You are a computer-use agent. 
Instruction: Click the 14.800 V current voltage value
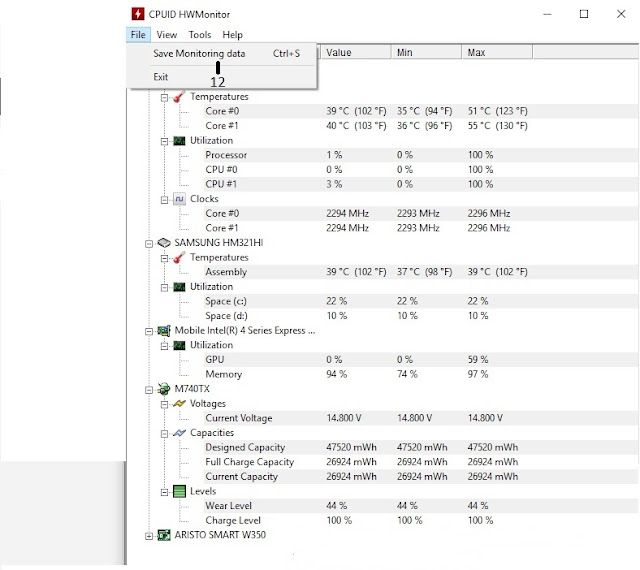[x=344, y=418]
